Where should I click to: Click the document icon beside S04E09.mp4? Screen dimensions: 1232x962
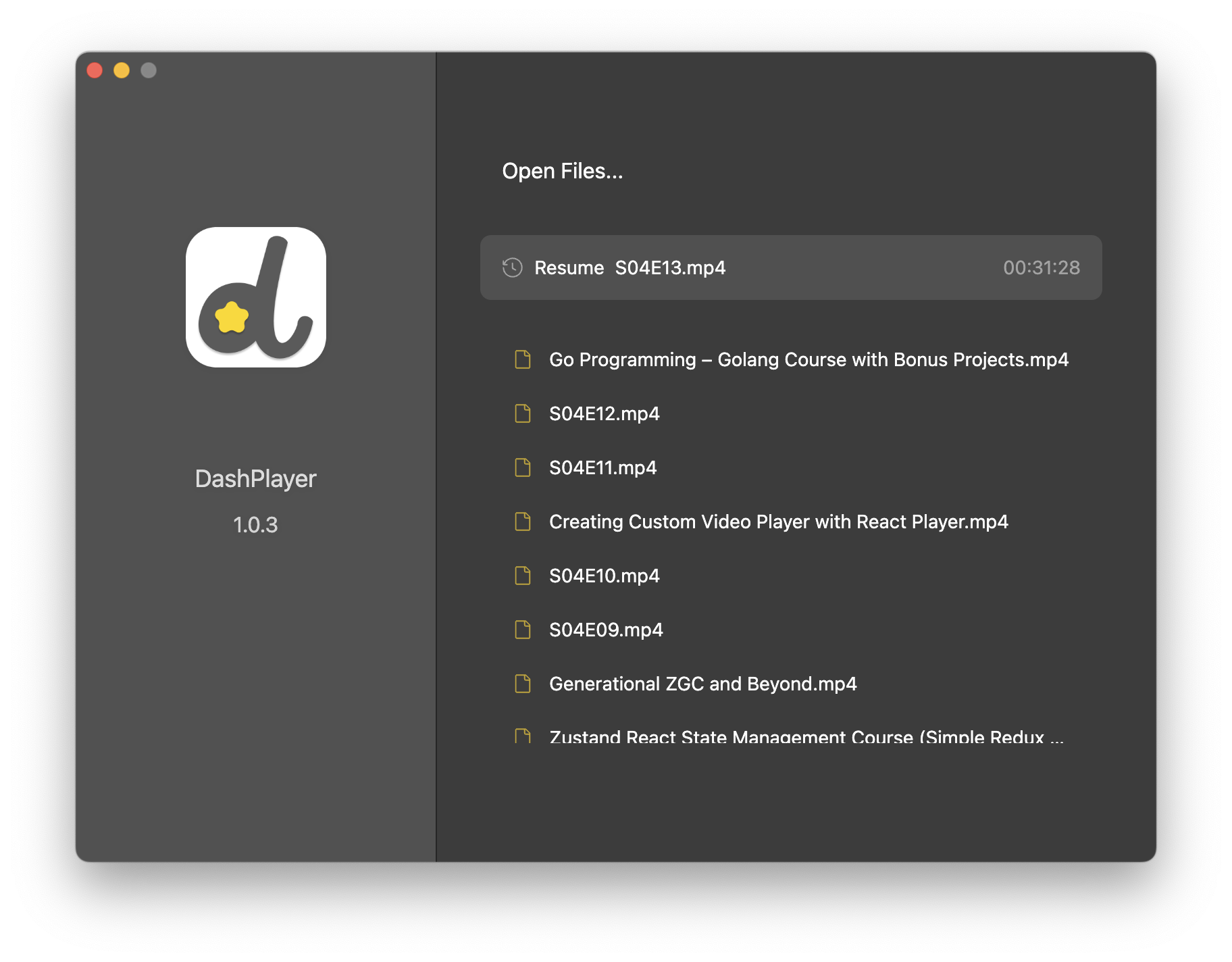pos(523,630)
